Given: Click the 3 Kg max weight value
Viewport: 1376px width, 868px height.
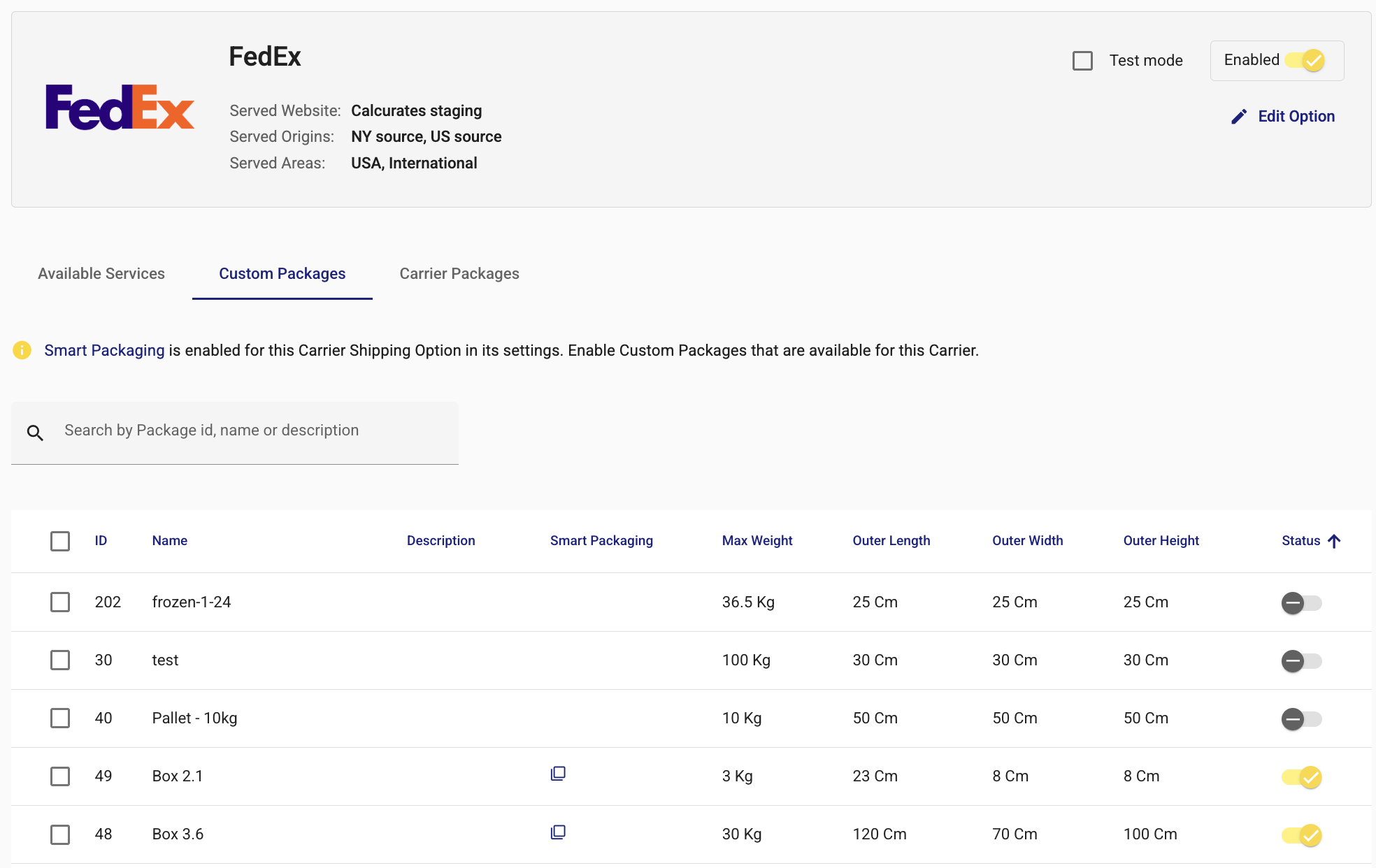Looking at the screenshot, I should point(737,776).
